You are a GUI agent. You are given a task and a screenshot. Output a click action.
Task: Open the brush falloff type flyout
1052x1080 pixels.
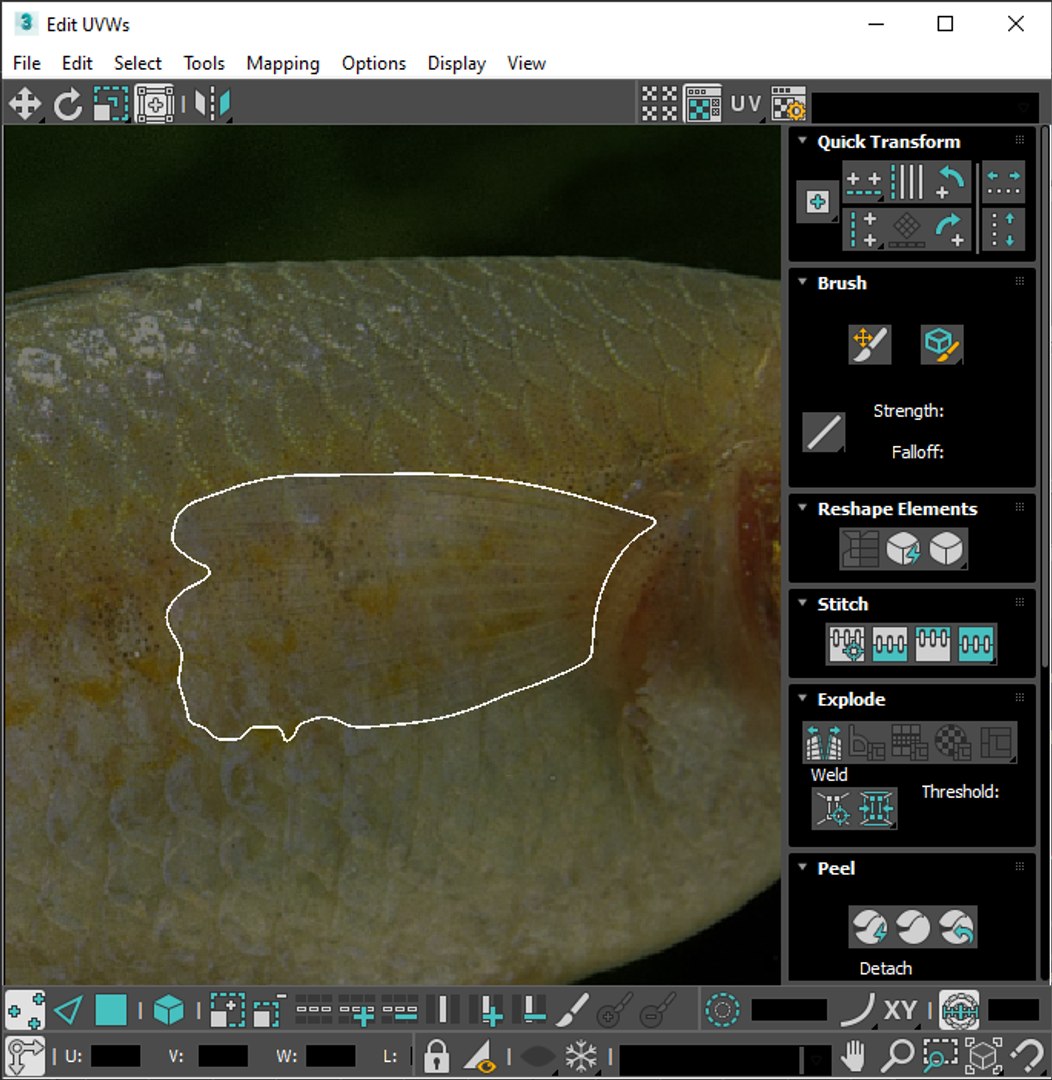(823, 432)
